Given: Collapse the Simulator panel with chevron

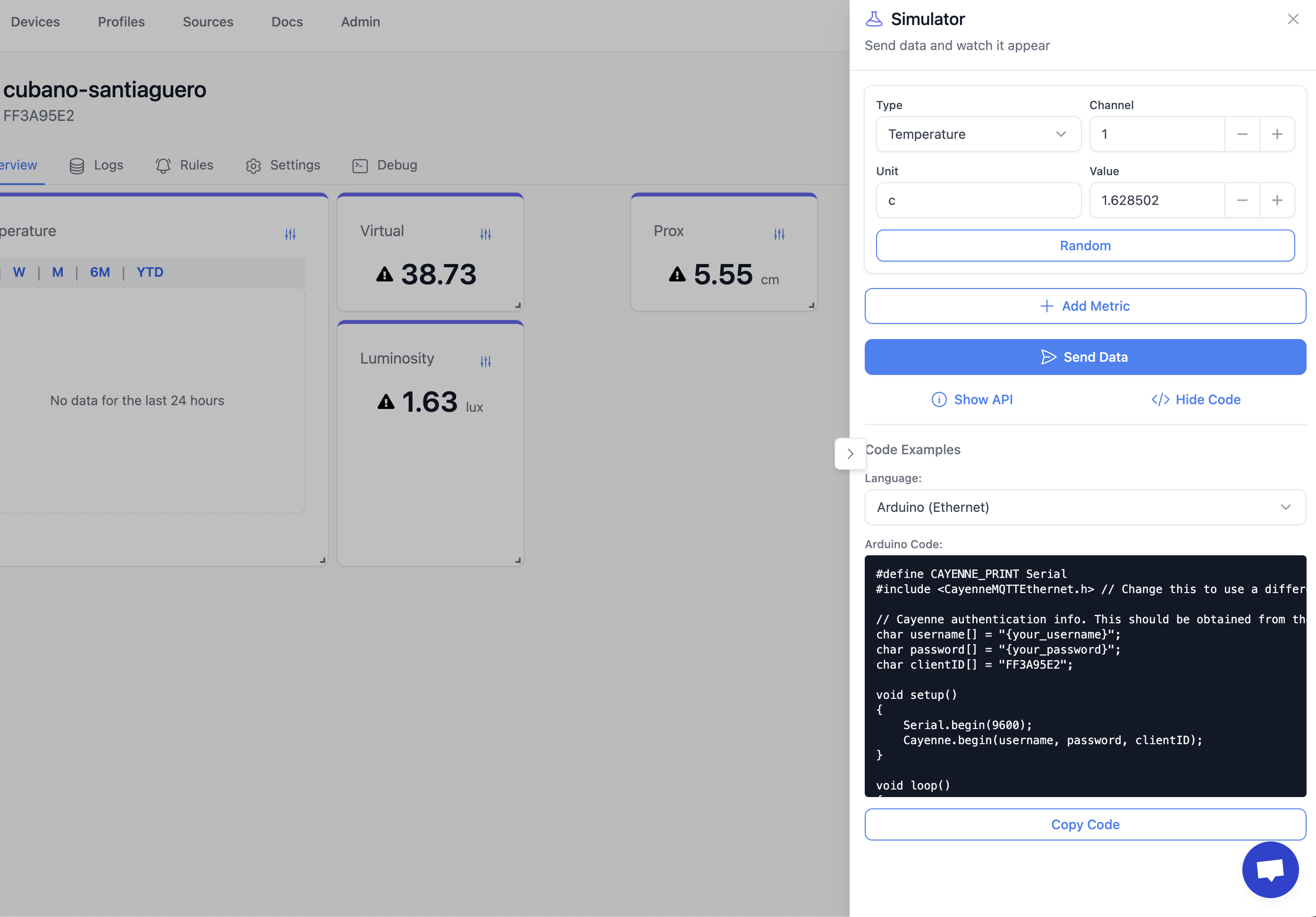Looking at the screenshot, I should click(850, 454).
